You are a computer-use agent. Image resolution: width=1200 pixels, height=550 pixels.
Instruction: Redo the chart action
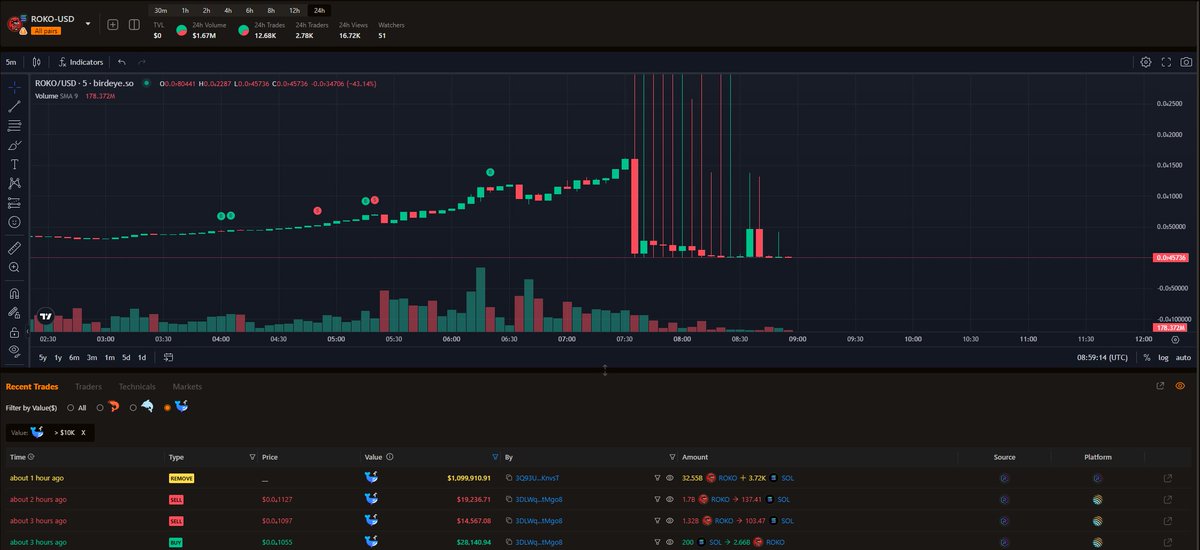(x=142, y=62)
